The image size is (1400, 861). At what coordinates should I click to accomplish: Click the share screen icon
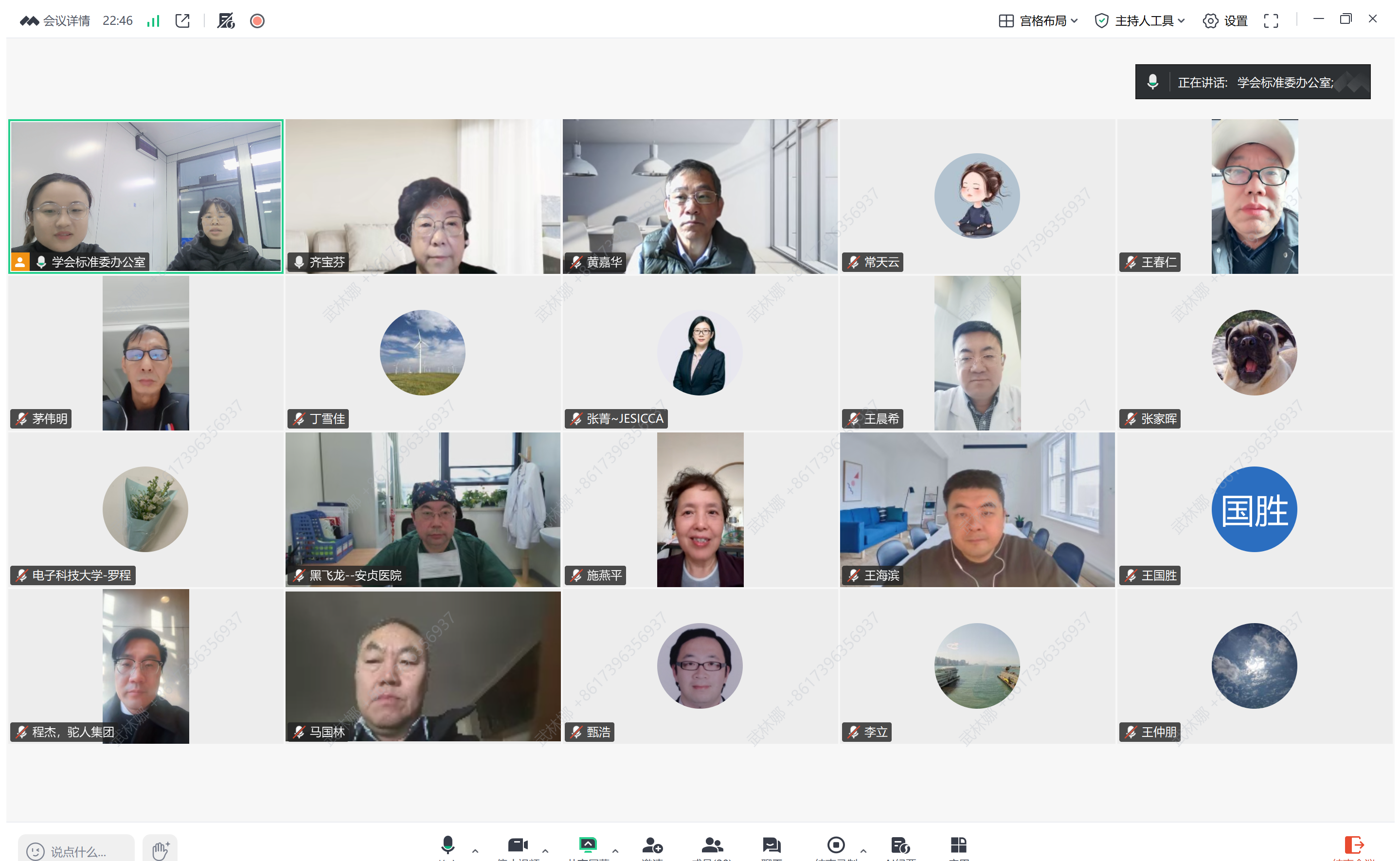[588, 844]
